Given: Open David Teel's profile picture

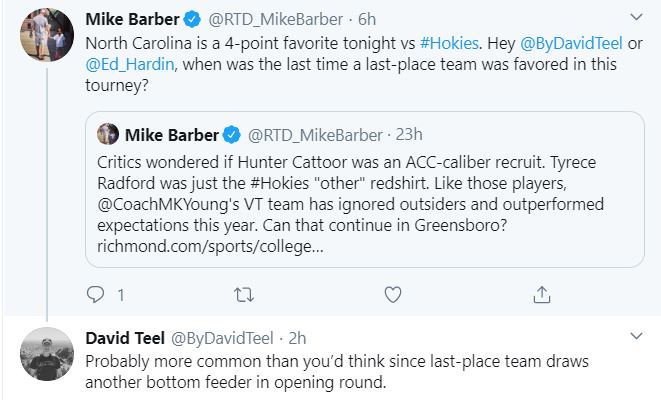Looking at the screenshot, I should 43,352.
